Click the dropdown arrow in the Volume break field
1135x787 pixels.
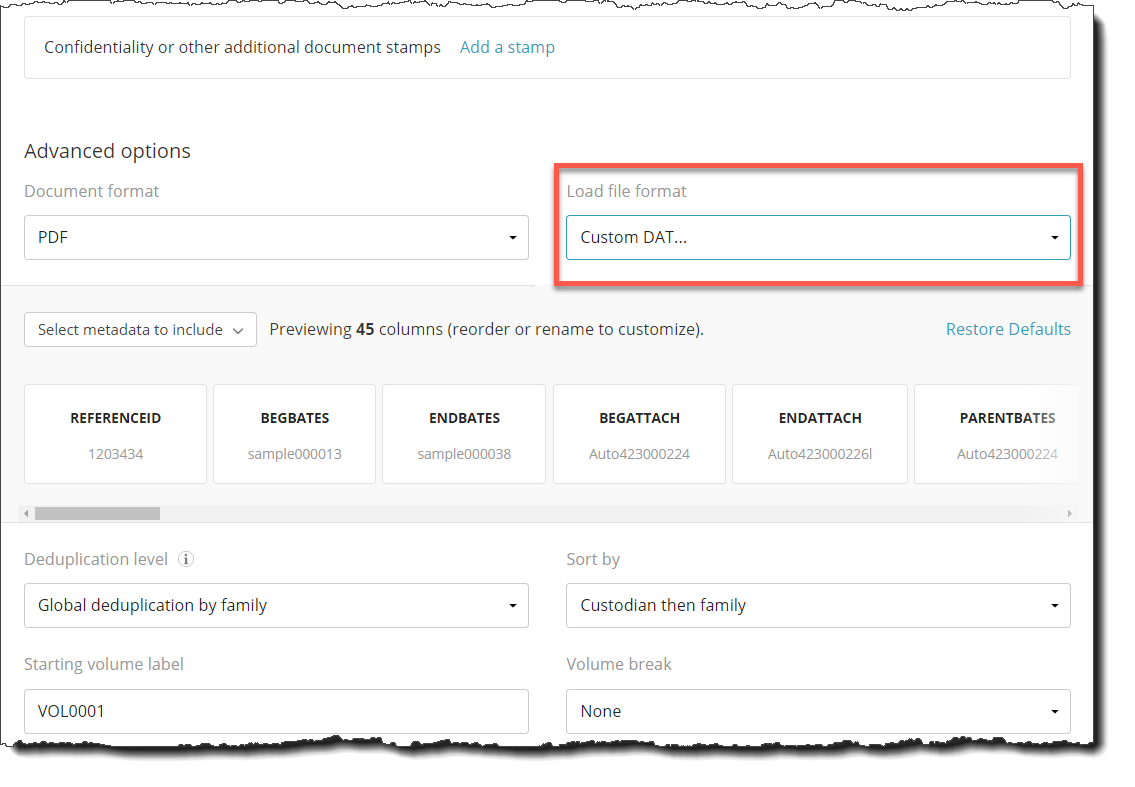[1054, 711]
